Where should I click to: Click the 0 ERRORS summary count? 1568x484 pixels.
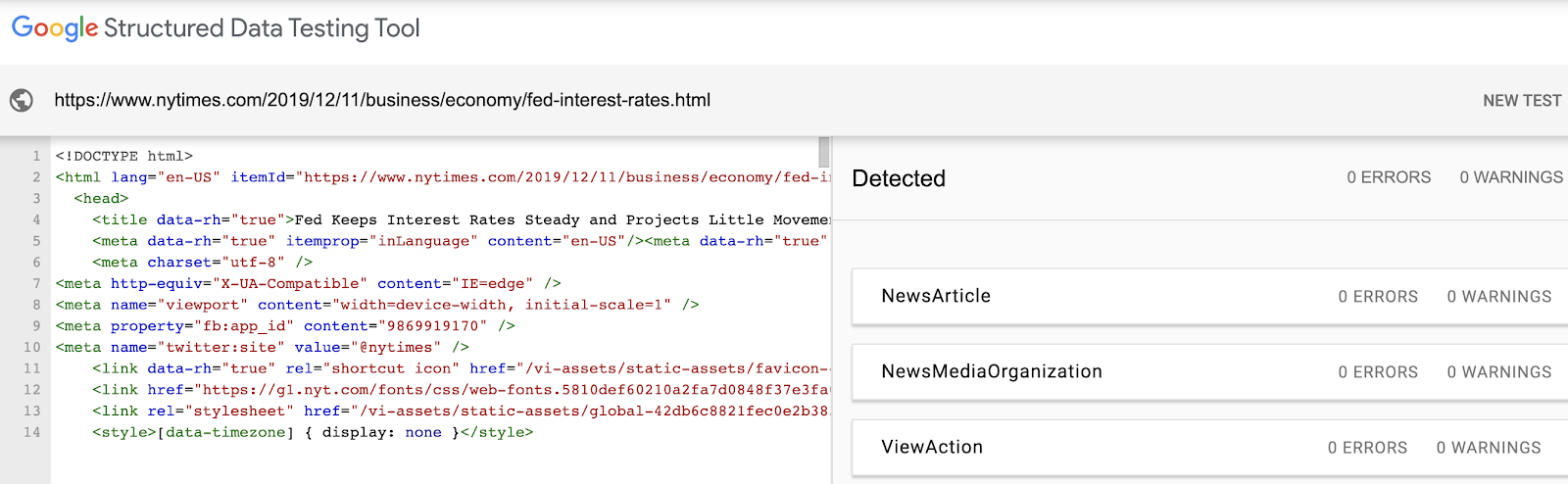[1388, 177]
